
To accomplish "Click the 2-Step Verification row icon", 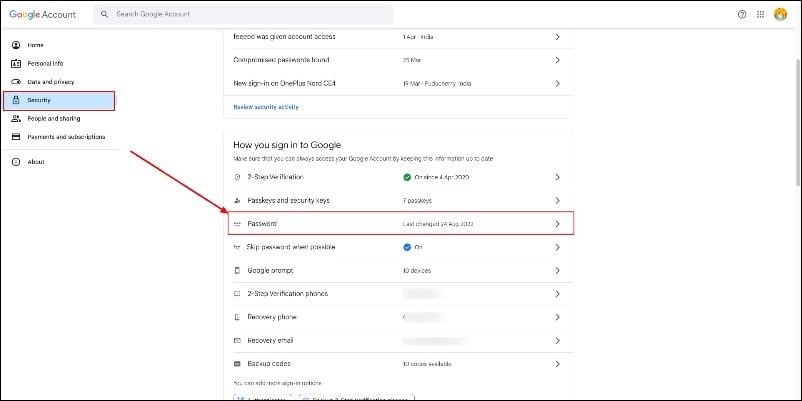I will click(237, 177).
